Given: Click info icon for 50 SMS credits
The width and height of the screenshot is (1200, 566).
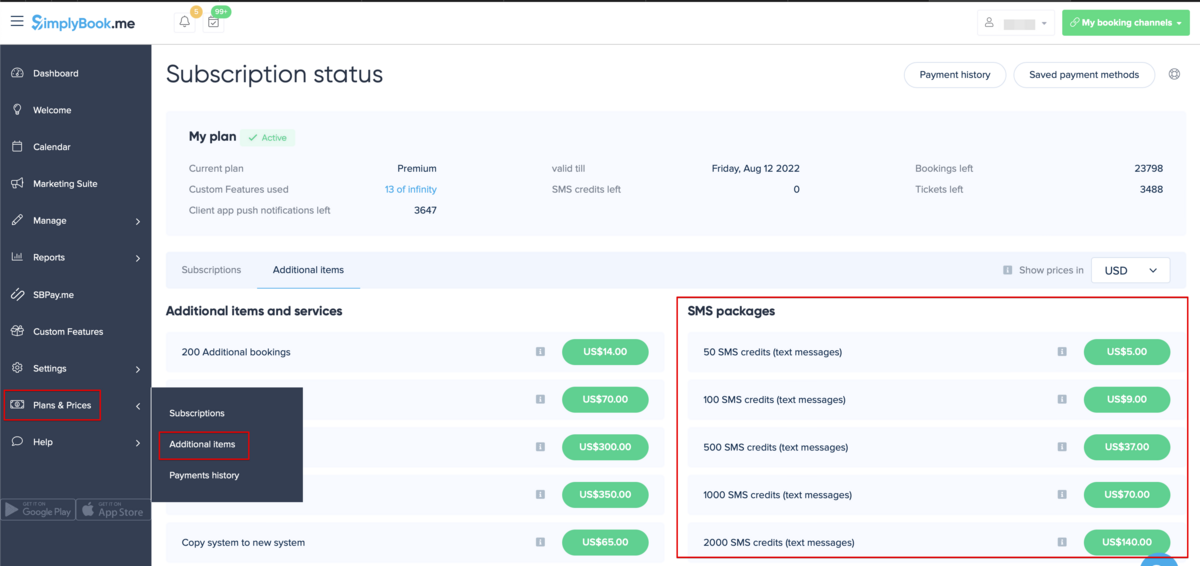Looking at the screenshot, I should [x=1062, y=352].
